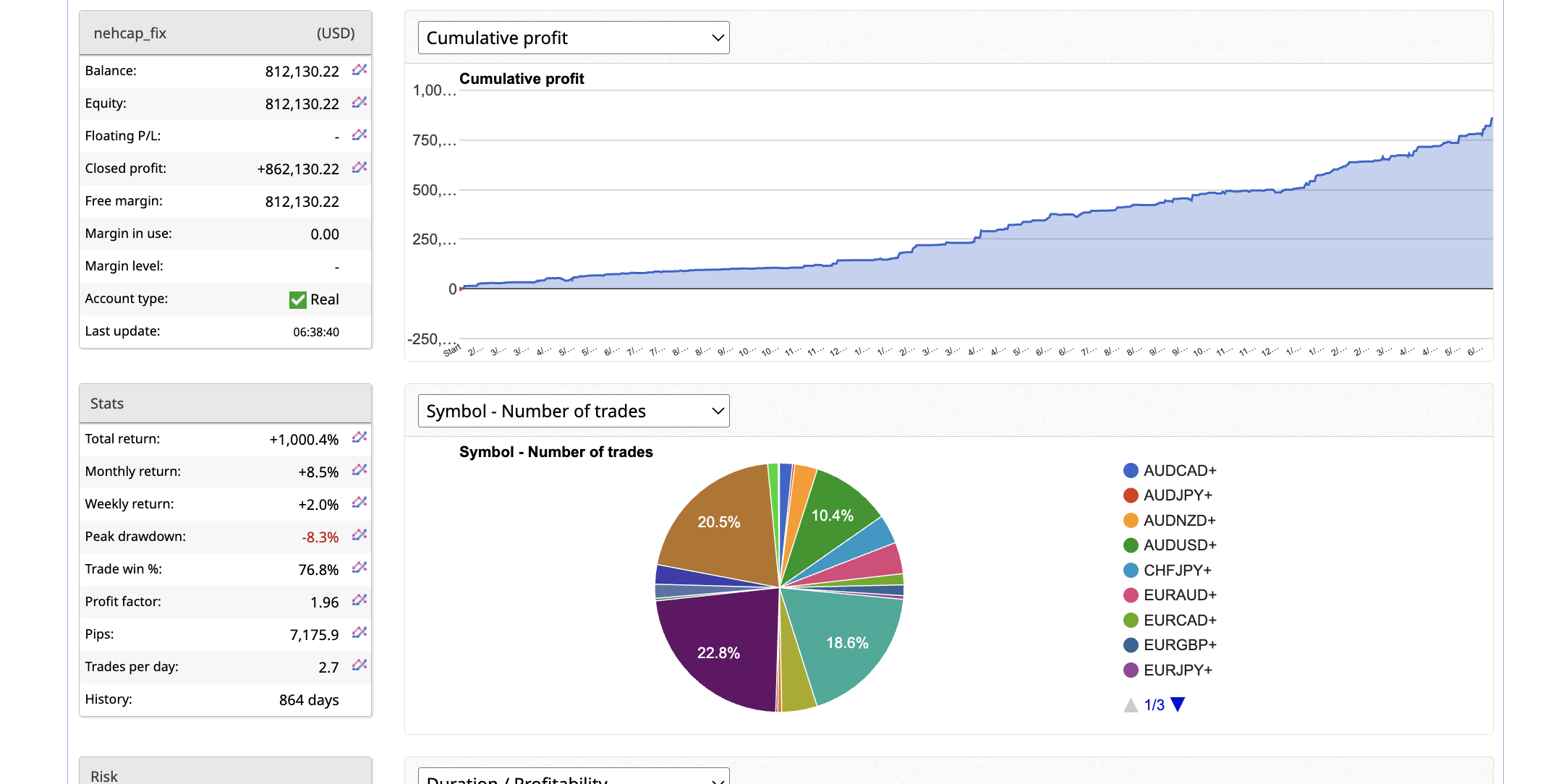Click the chart icon beside Equity
Viewport: 1548px width, 784px height.
(360, 103)
